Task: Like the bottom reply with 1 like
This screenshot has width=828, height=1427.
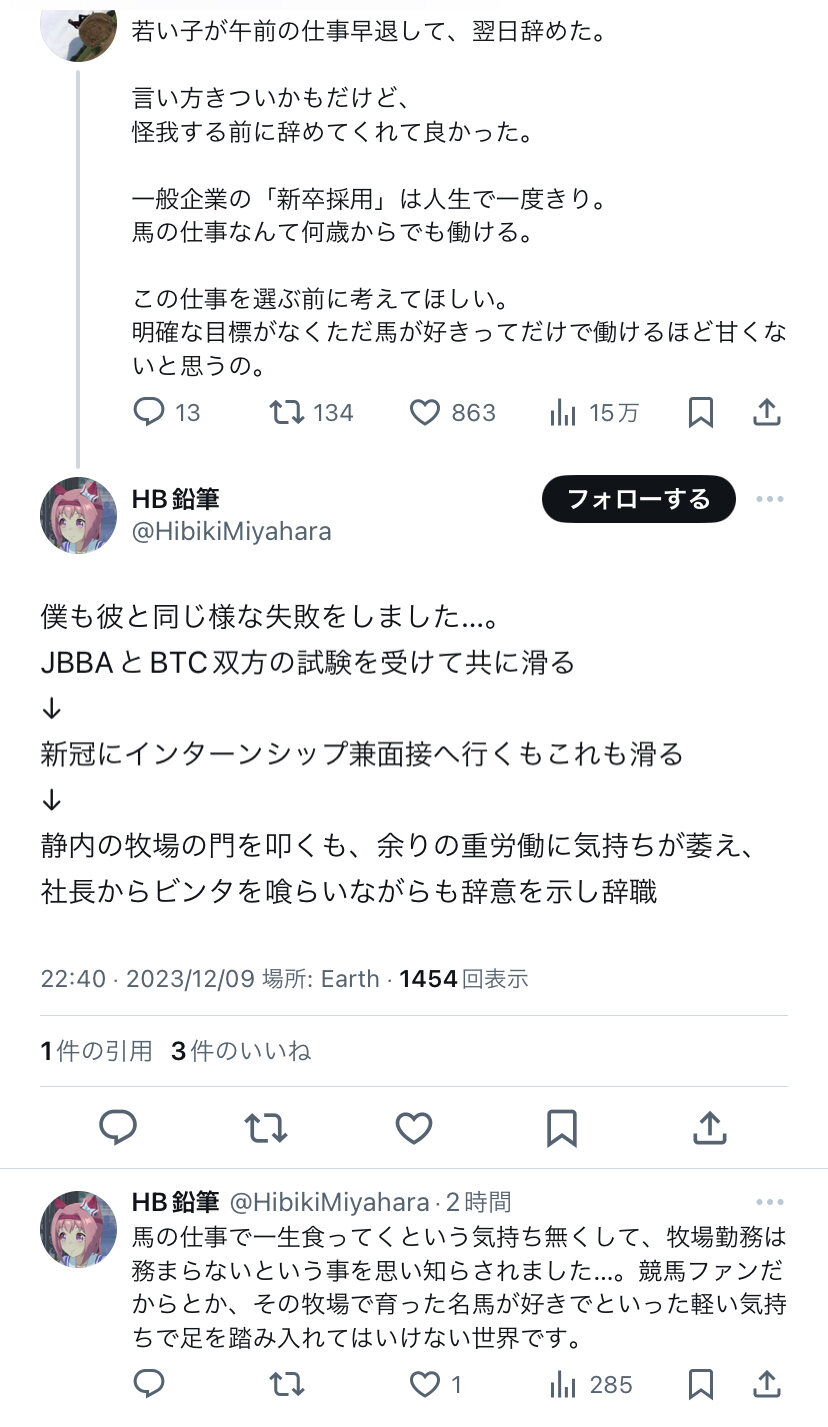Action: [x=425, y=1384]
